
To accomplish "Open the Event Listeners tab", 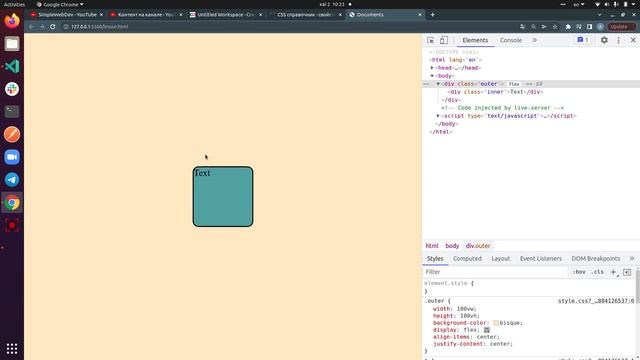I will pyautogui.click(x=541, y=258).
